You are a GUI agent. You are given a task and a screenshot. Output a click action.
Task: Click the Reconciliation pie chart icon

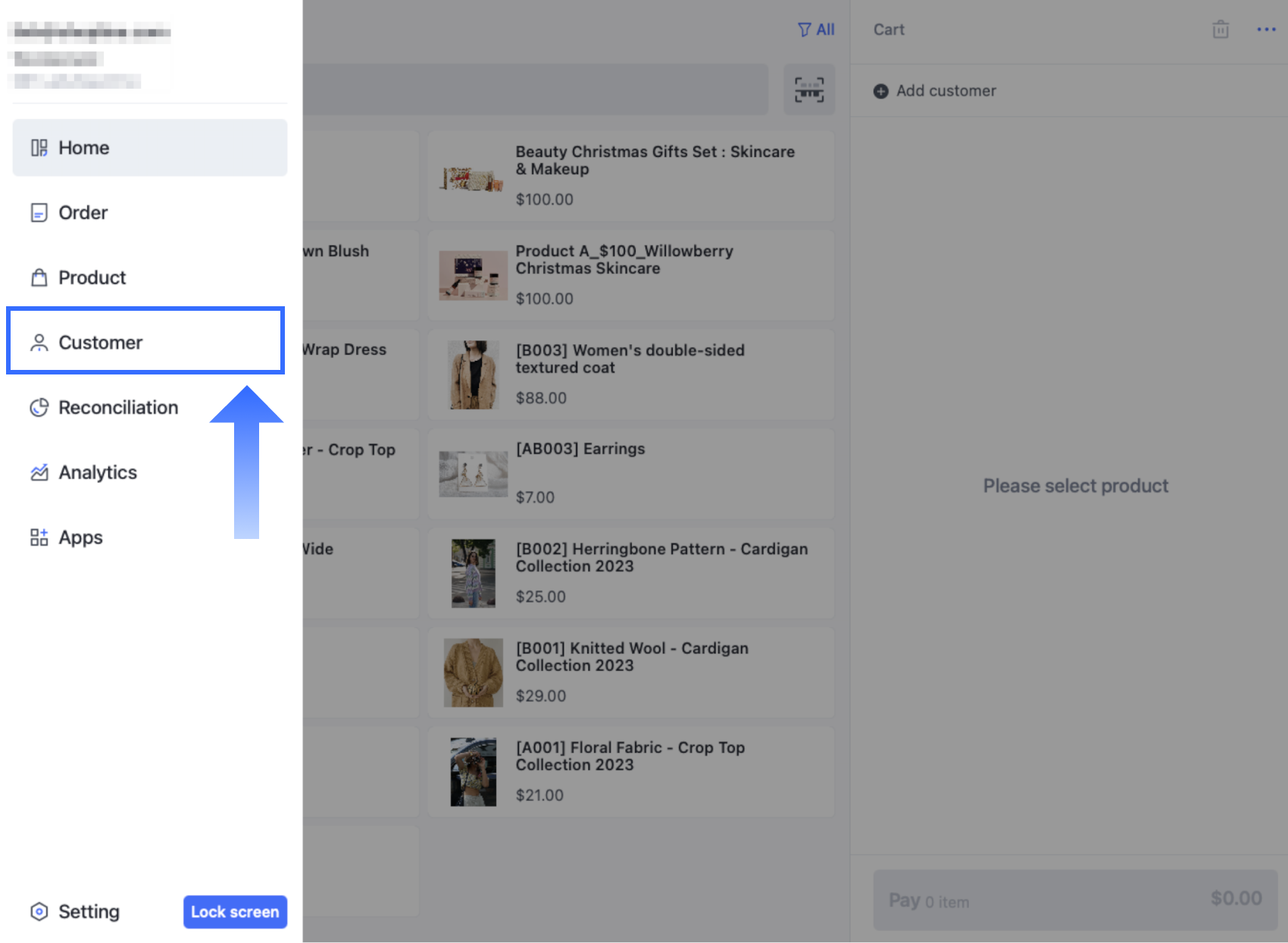(39, 408)
